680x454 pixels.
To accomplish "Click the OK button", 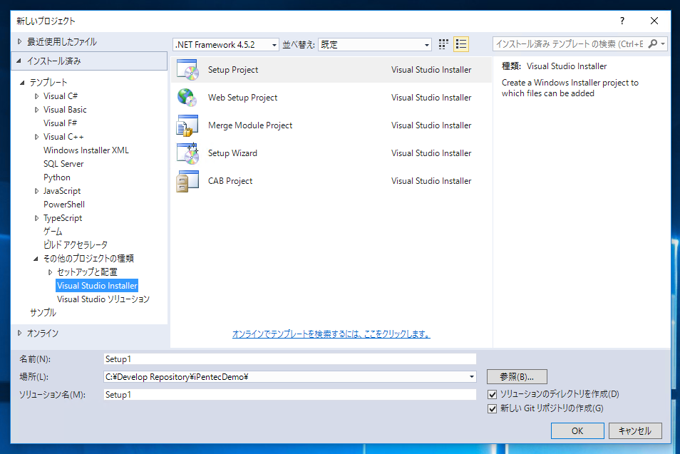I will [577, 431].
